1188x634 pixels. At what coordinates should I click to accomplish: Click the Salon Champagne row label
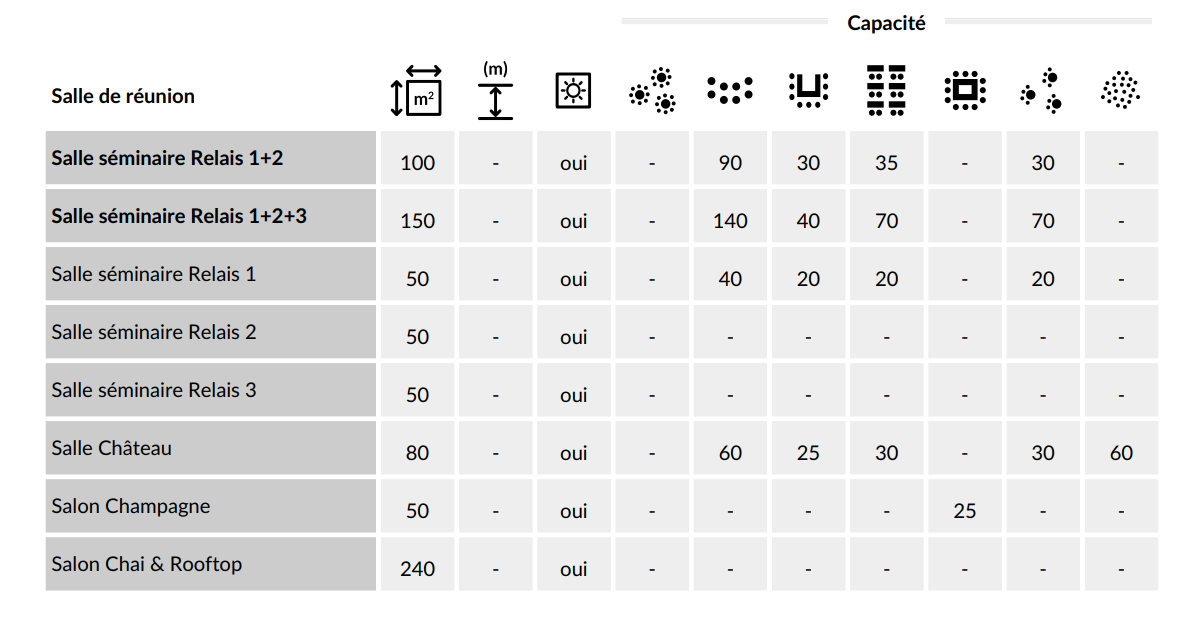[131, 506]
